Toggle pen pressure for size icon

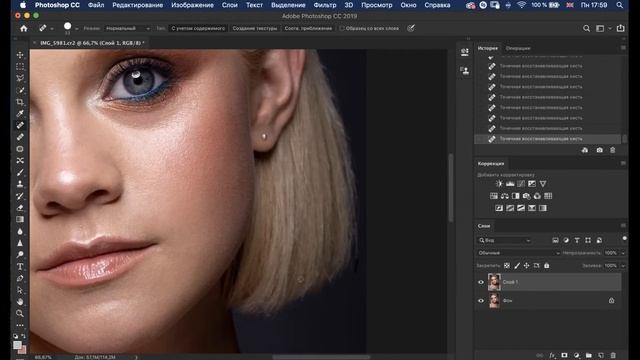pos(411,28)
